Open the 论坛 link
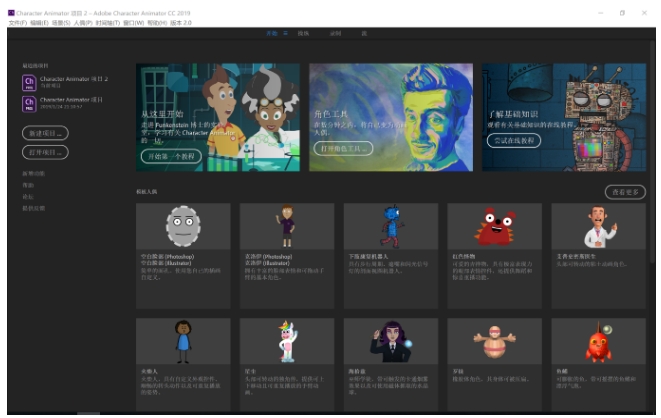Screen dimensions: 661x418 [28, 197]
